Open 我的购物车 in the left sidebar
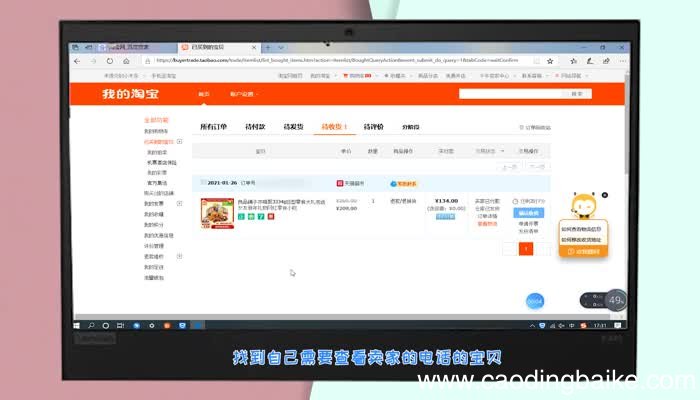 [x=156, y=131]
